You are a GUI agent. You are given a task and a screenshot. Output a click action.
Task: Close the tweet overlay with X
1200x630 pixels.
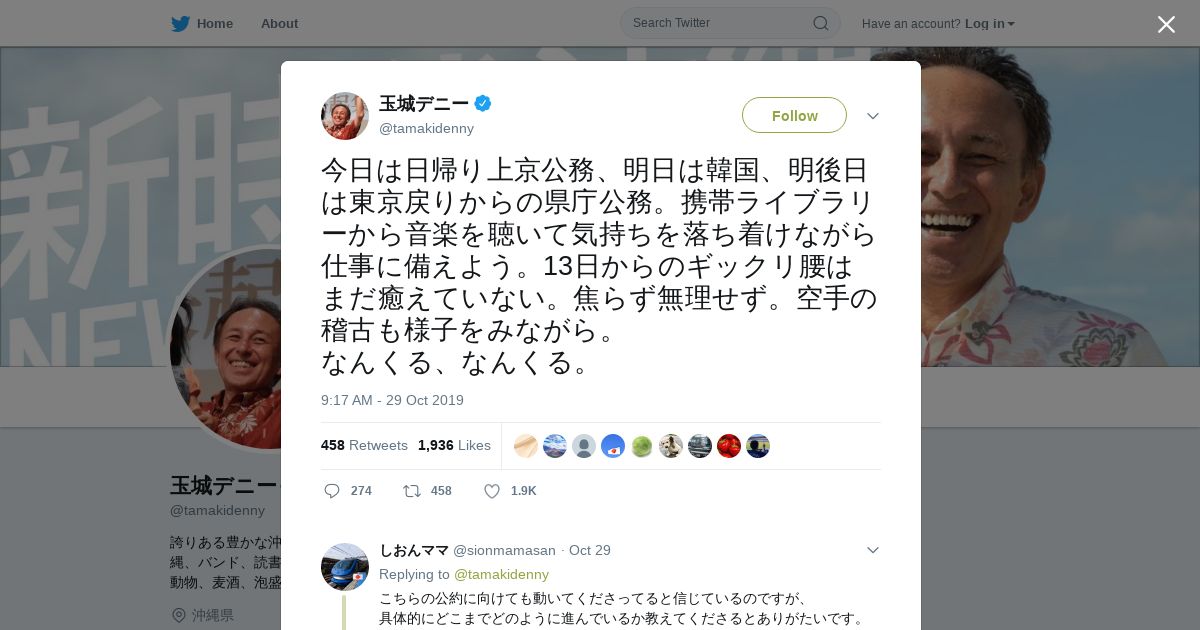click(x=1166, y=24)
